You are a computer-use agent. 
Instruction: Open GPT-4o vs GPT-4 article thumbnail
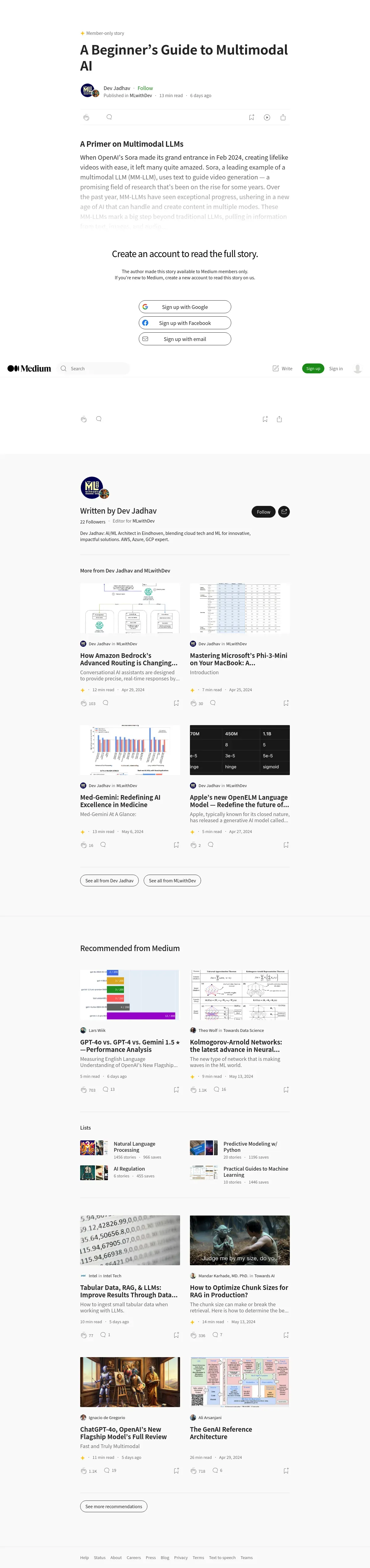tap(130, 995)
